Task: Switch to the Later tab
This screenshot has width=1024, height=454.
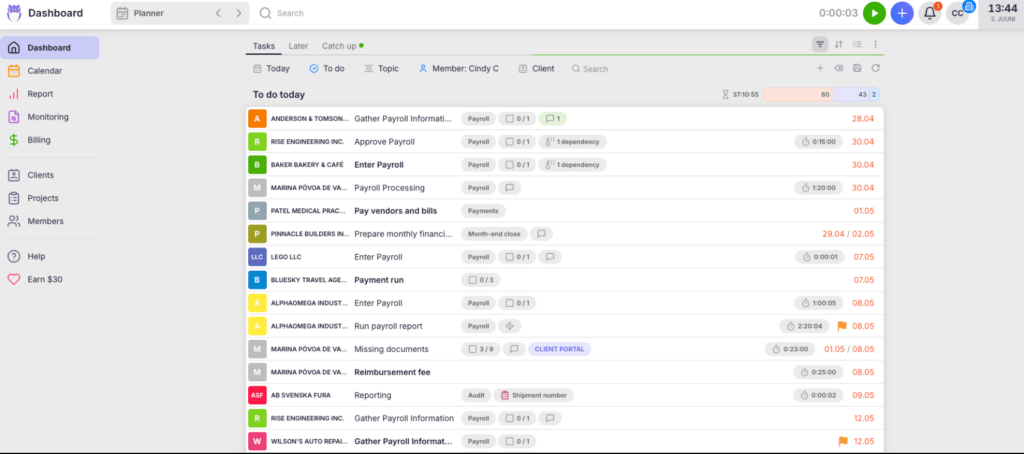Action: coord(298,46)
